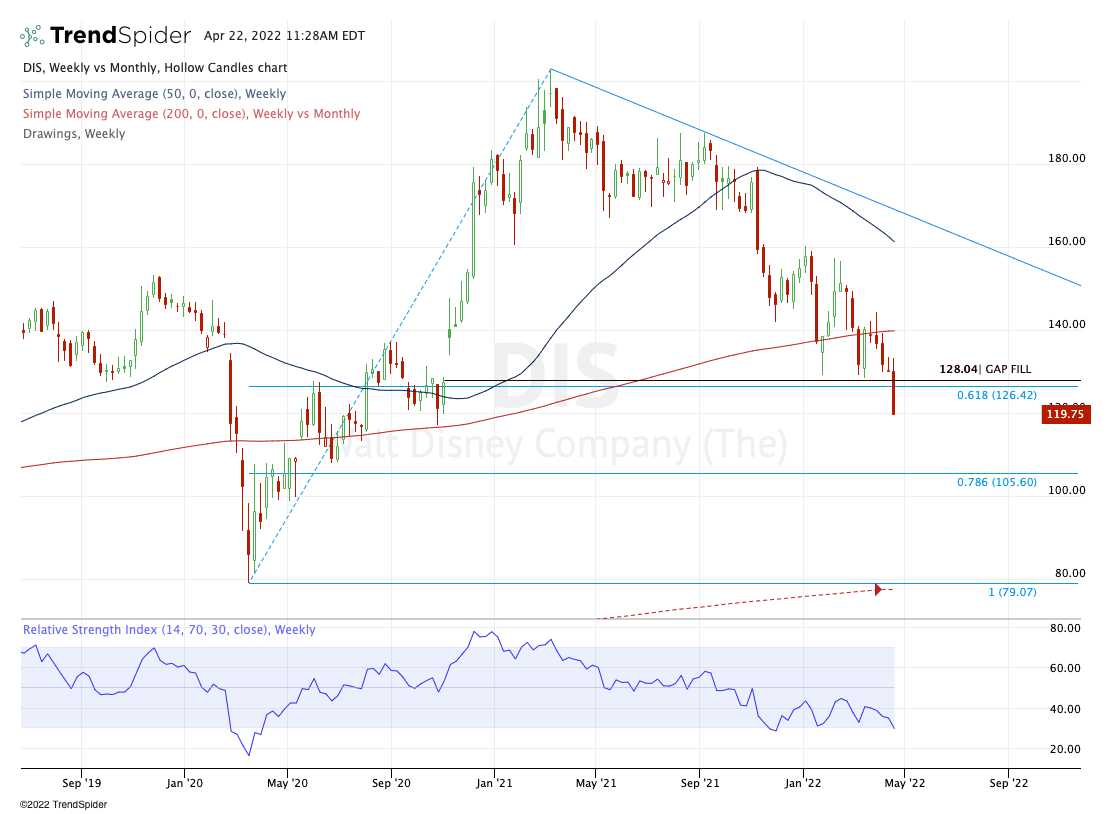Click the 'Jan '20' date axis label
The image size is (1111, 814).
tap(184, 783)
